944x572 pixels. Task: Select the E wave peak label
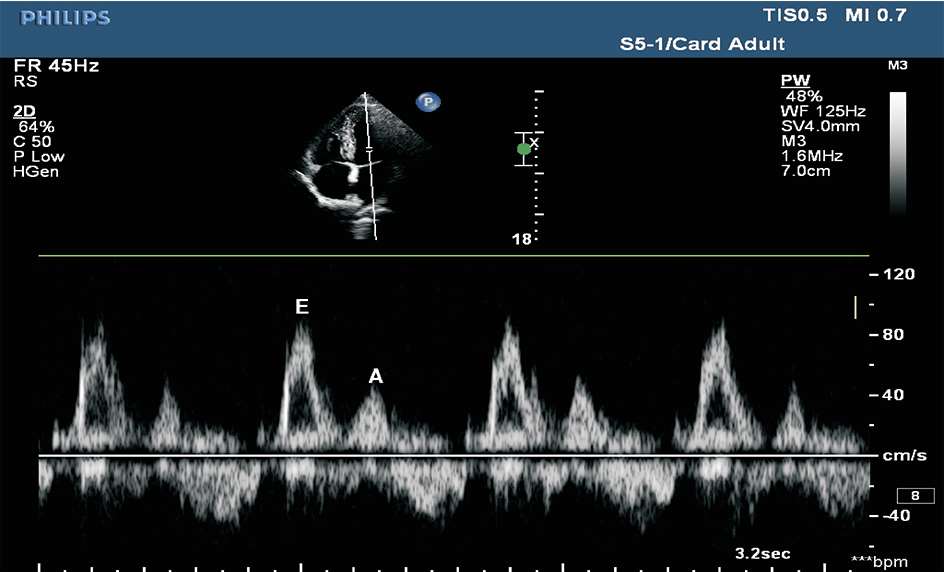(x=301, y=307)
